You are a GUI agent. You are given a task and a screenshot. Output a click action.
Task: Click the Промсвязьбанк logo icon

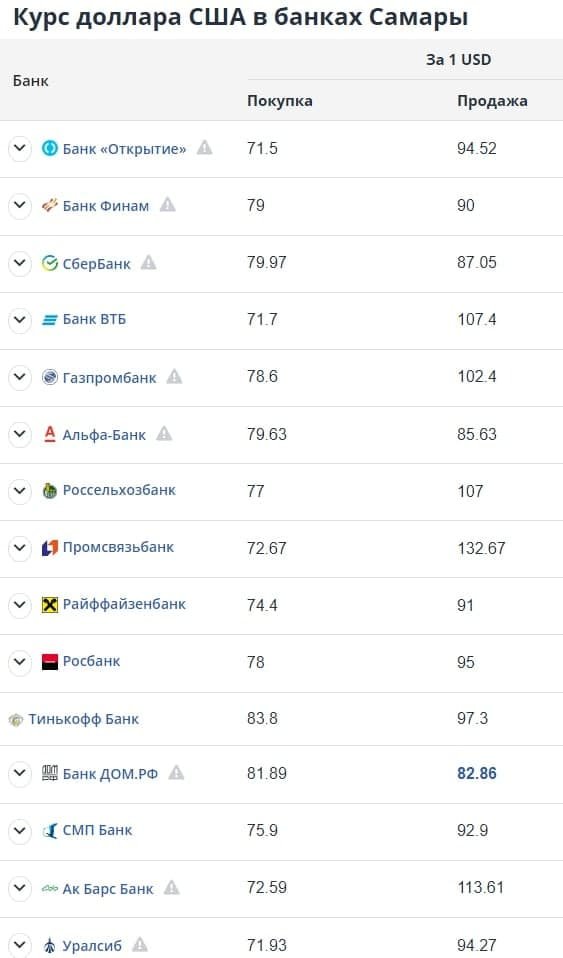[50, 548]
